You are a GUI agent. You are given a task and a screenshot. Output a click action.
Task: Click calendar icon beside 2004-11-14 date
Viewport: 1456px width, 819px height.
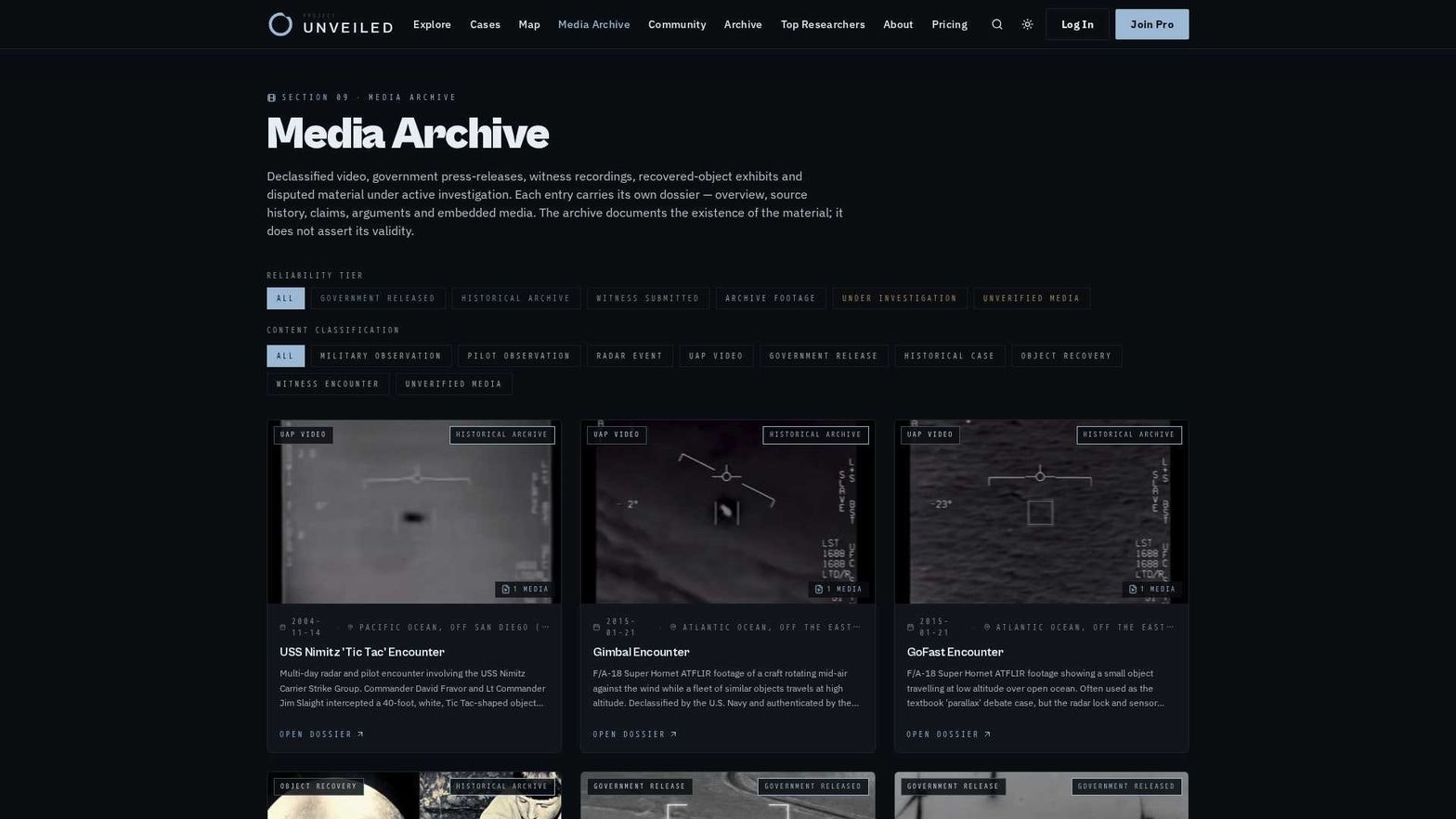283,627
